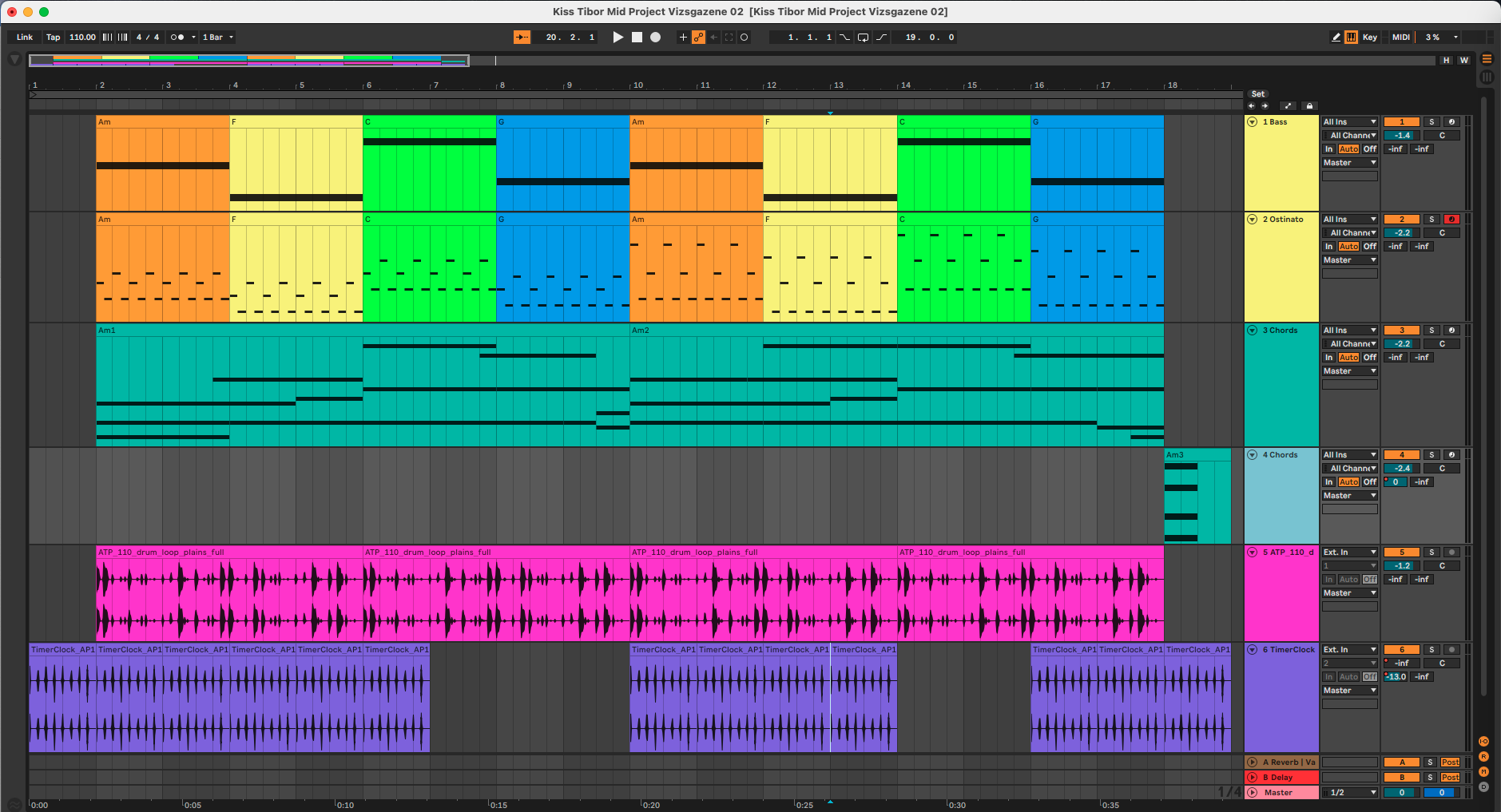Enable Draw Mode pencil icon
The height and width of the screenshot is (812, 1501).
pos(1336,38)
